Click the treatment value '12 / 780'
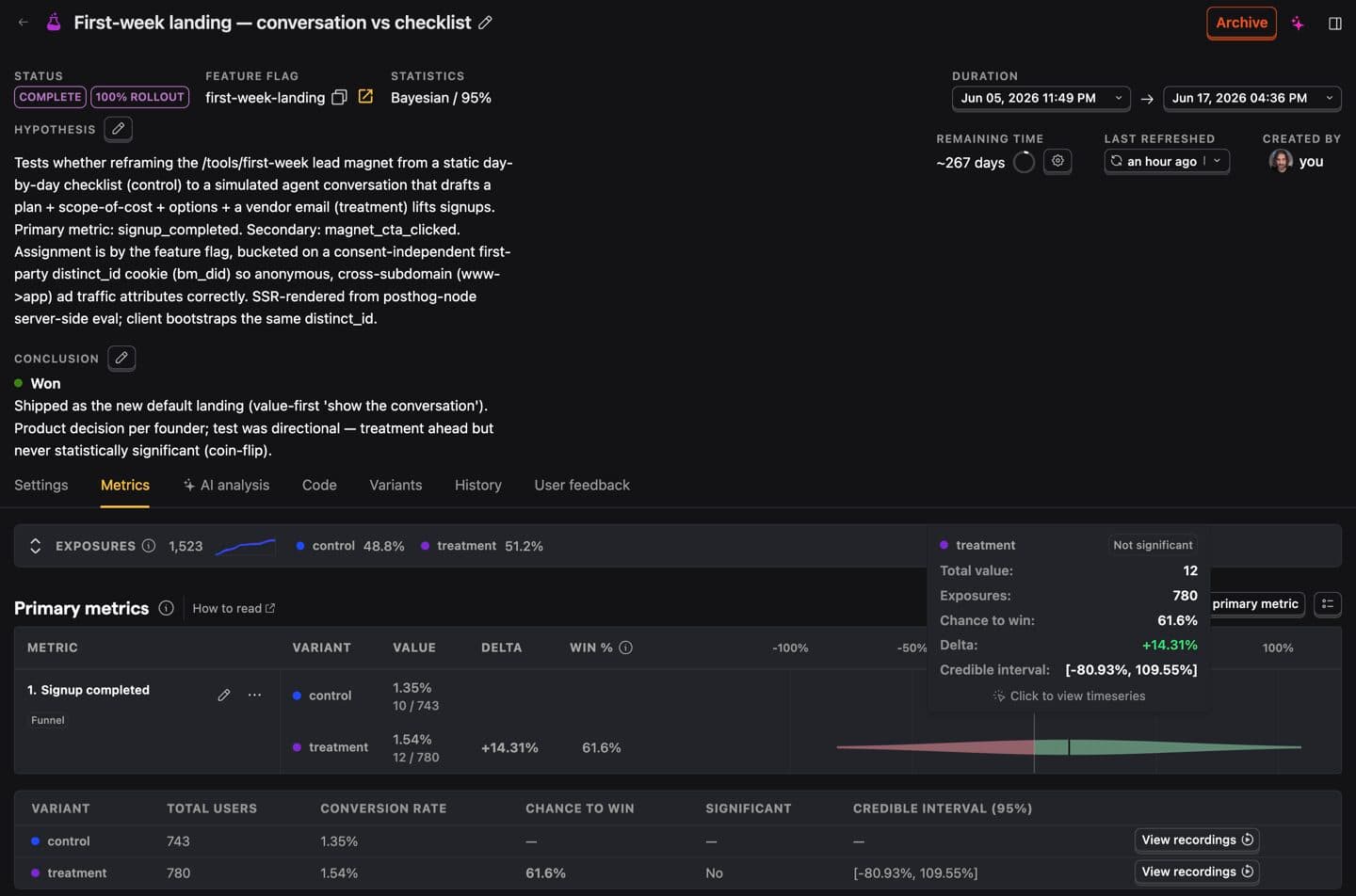The height and width of the screenshot is (896, 1356). click(415, 758)
